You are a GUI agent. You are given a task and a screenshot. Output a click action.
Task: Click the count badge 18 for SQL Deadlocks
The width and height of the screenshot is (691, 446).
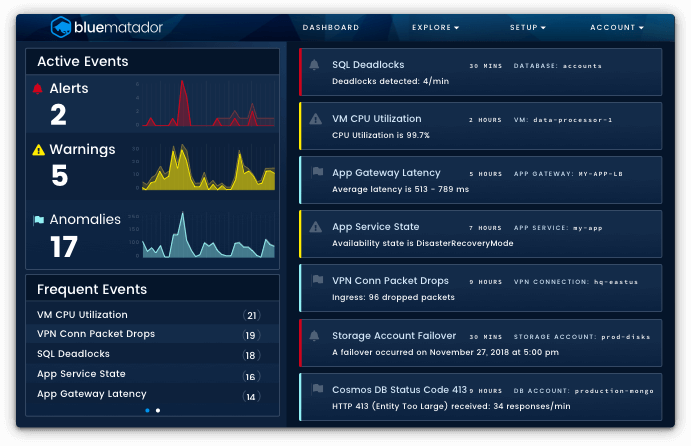pyautogui.click(x=250, y=355)
